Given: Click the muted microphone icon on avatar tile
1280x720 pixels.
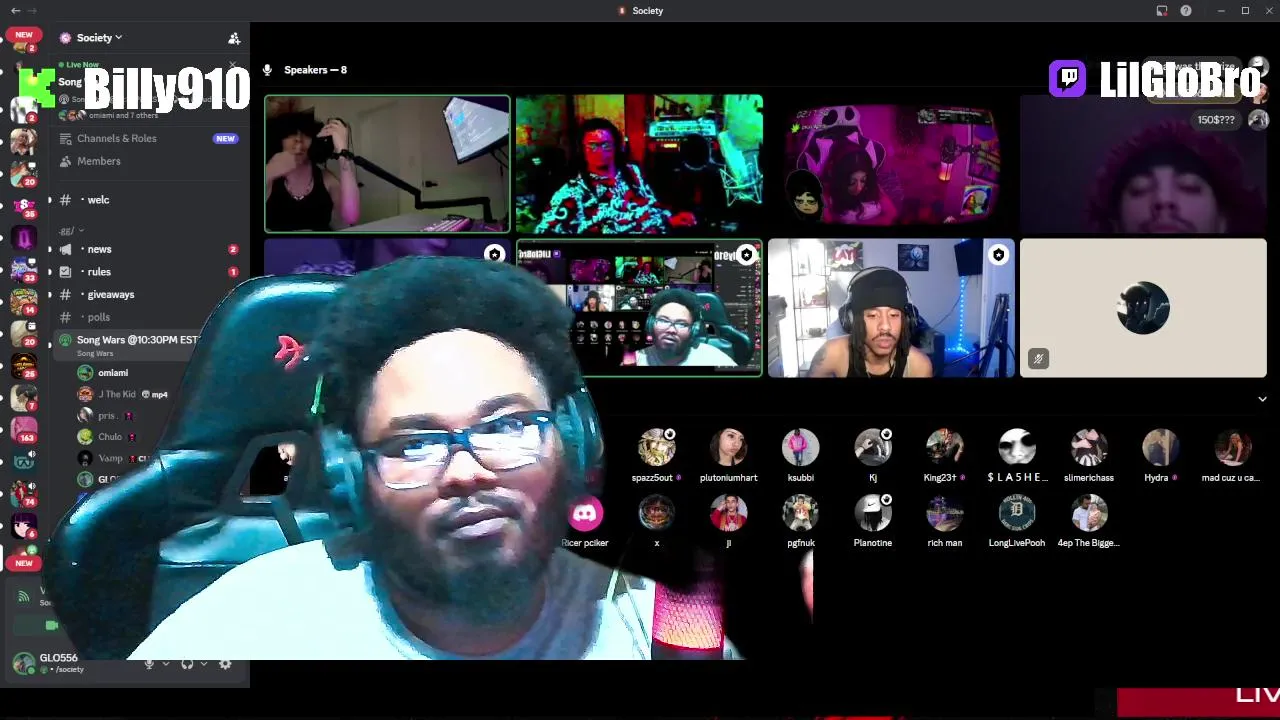Looking at the screenshot, I should [x=1038, y=358].
